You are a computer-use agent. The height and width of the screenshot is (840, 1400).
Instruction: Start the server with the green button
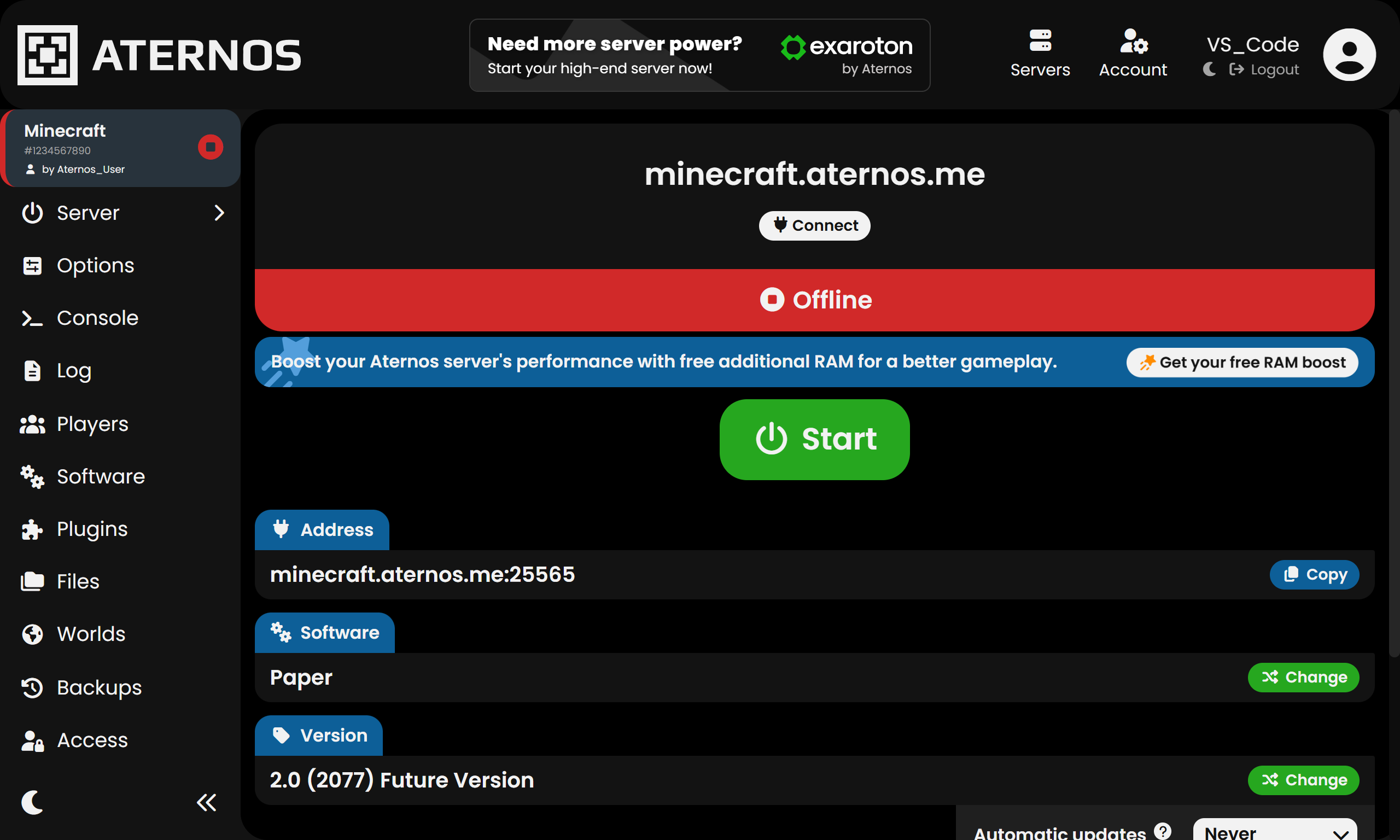point(814,439)
